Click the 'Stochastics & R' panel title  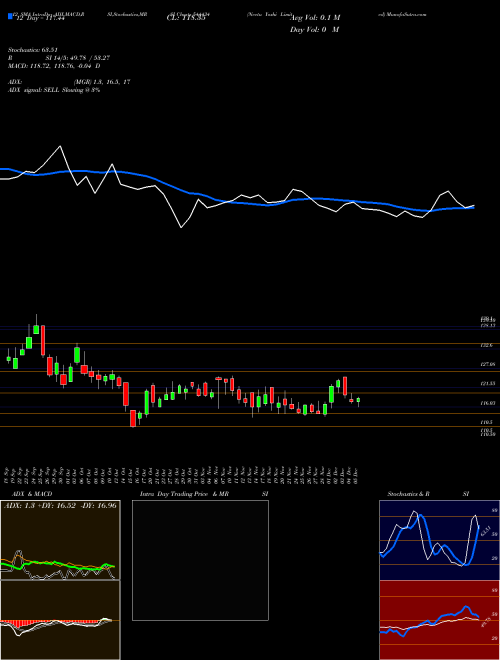pyautogui.click(x=409, y=494)
